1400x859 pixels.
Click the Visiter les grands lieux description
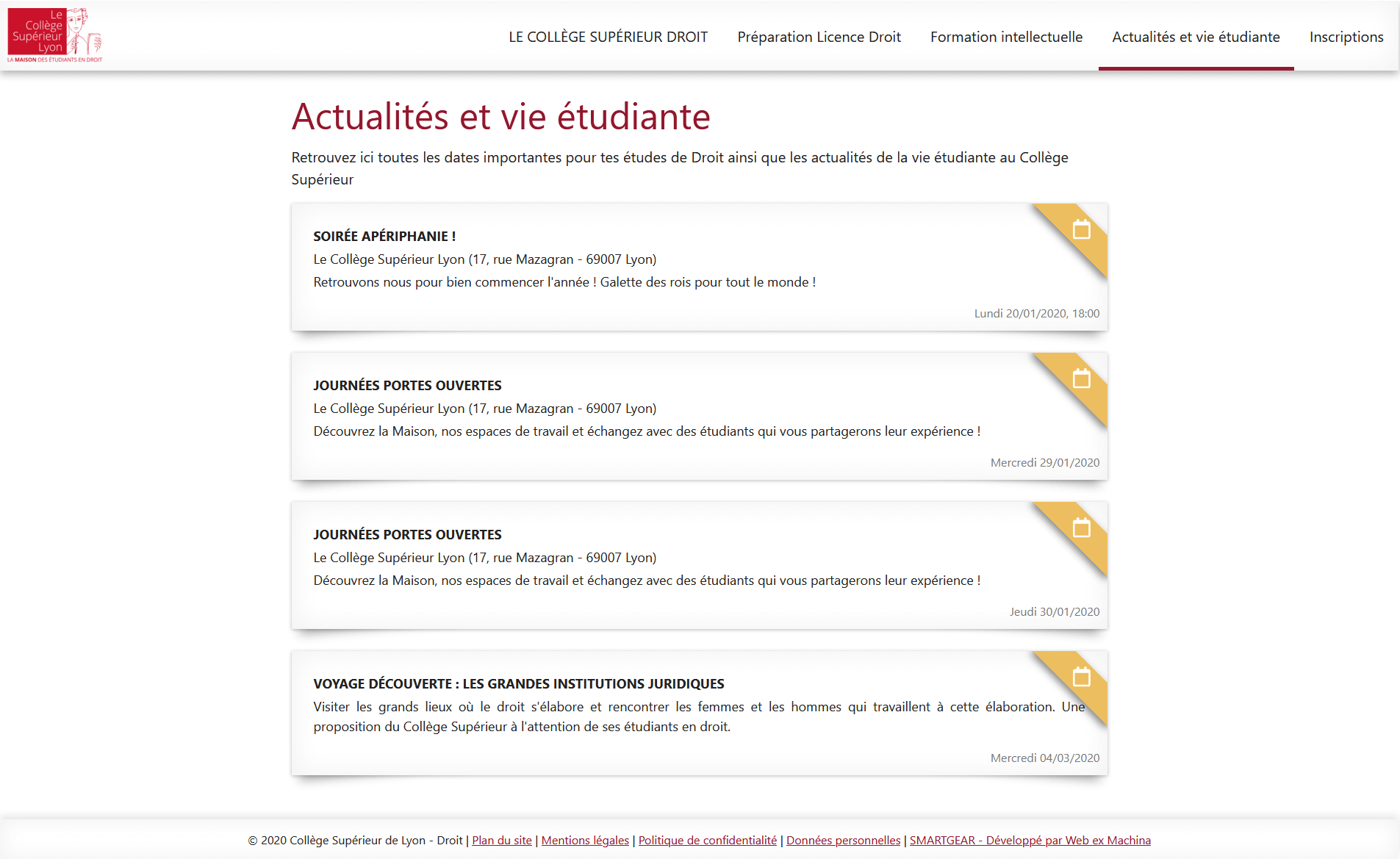[699, 716]
